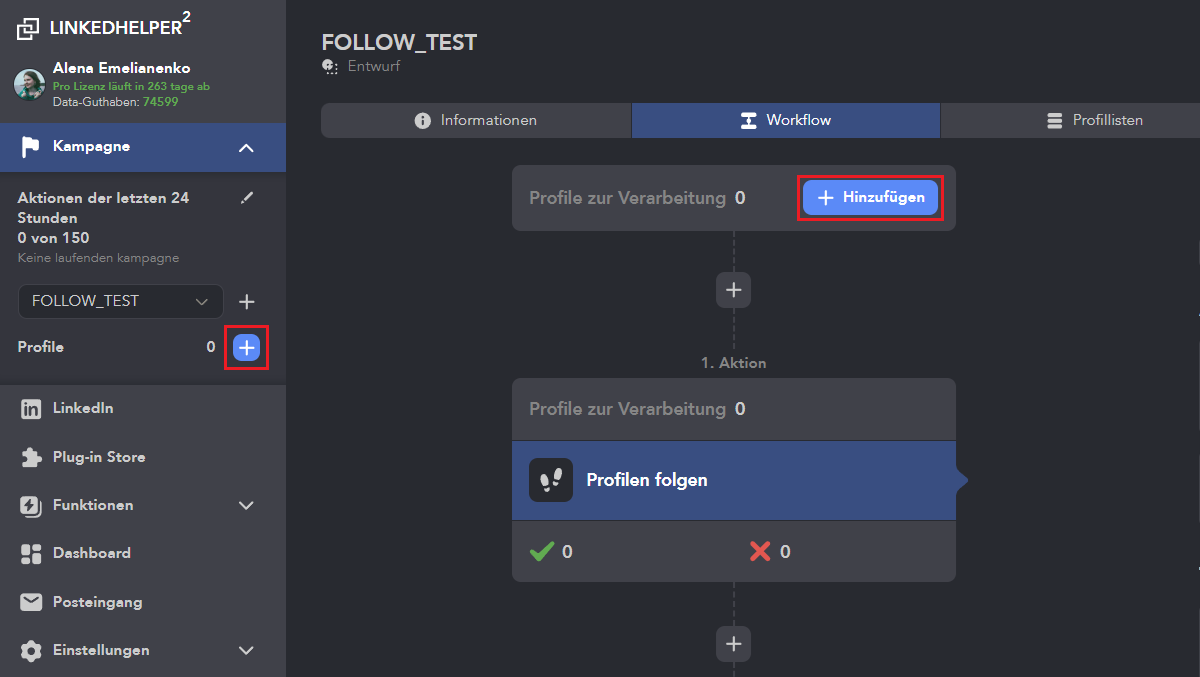Click blue plus button beside Profile
This screenshot has width=1200, height=677.
(x=246, y=347)
